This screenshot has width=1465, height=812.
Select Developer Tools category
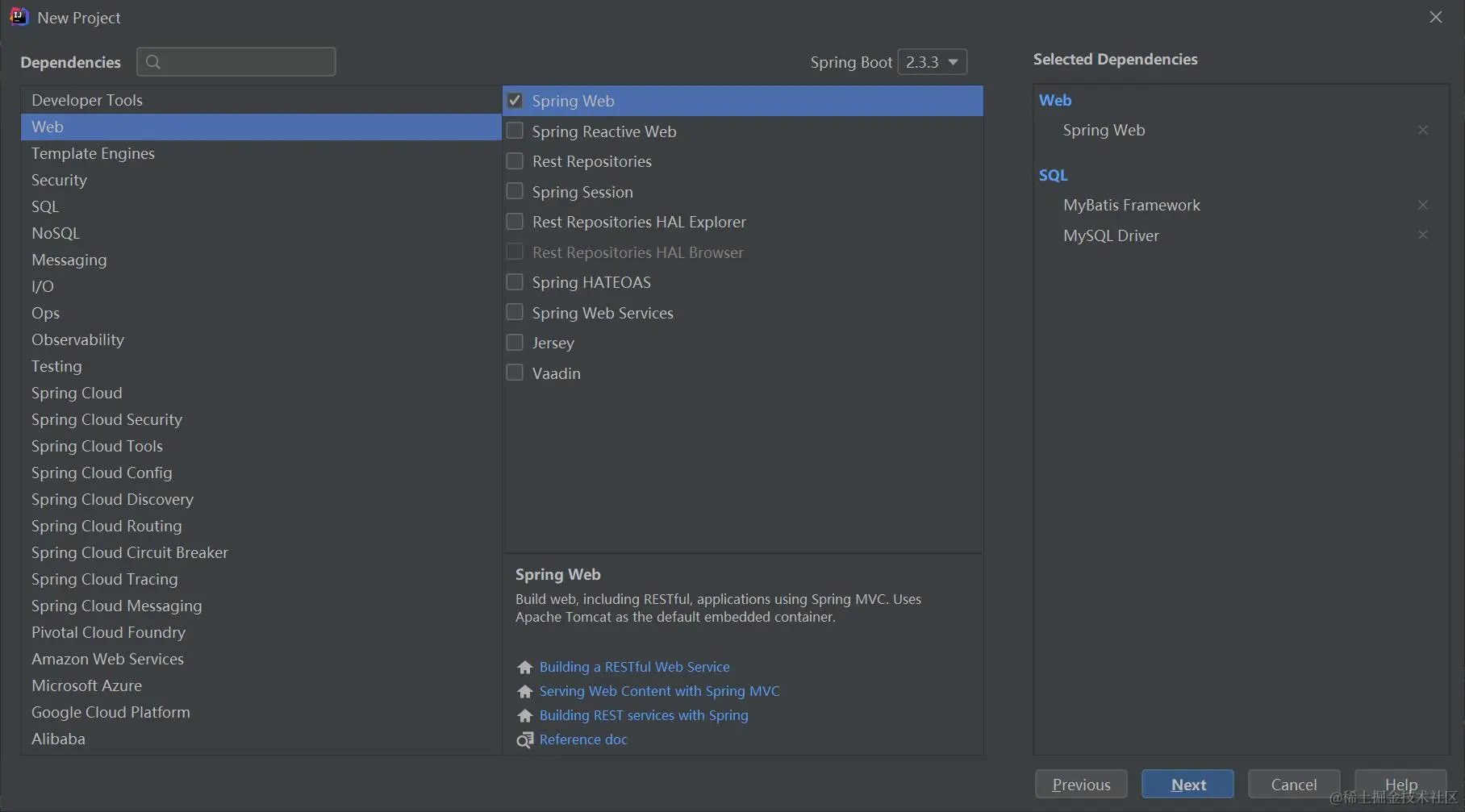pos(261,100)
